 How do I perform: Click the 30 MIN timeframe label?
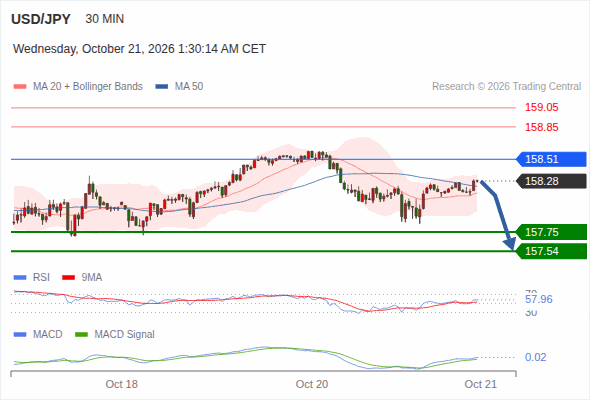pyautogui.click(x=105, y=19)
